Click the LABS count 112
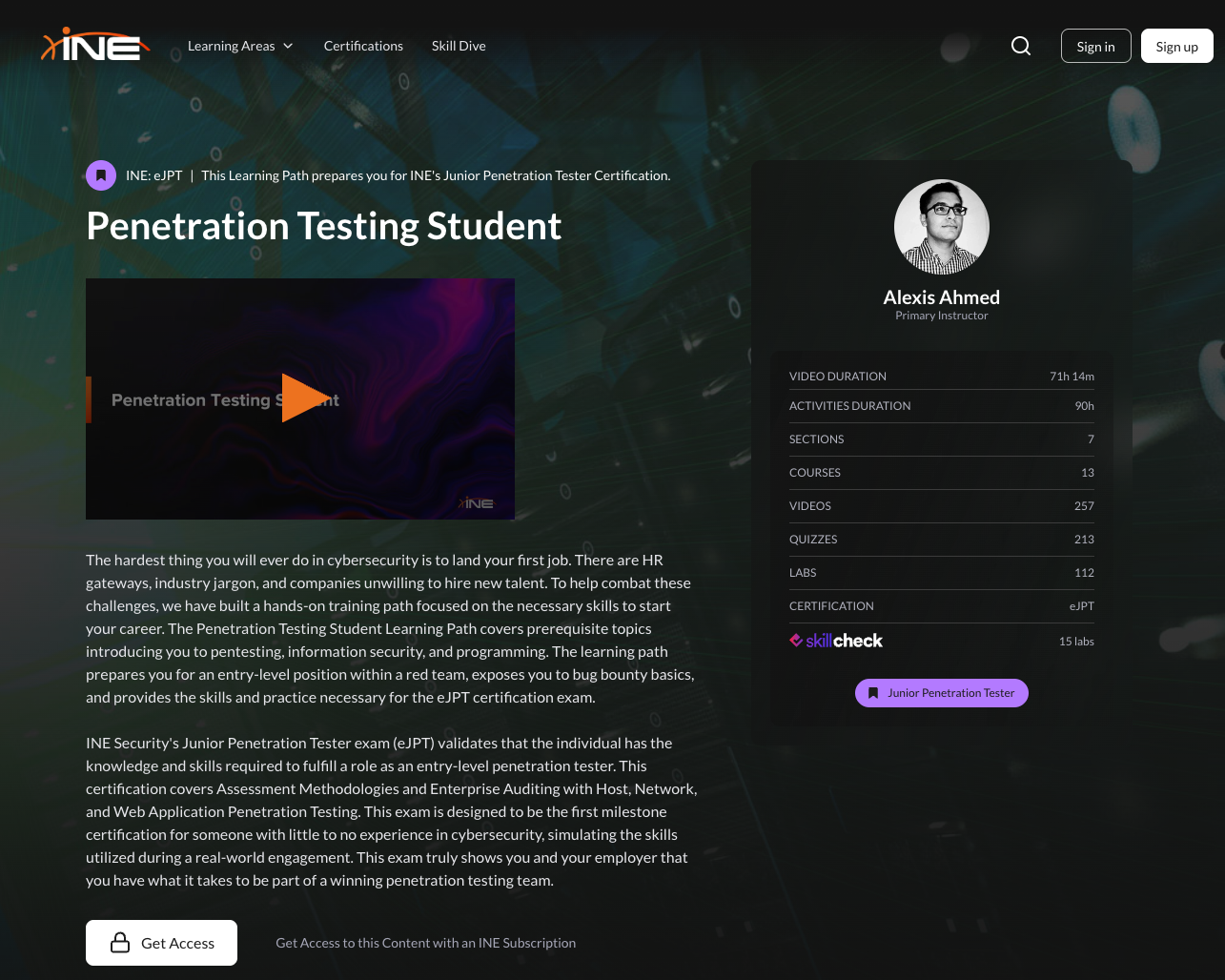The image size is (1225, 980). pyautogui.click(x=1084, y=573)
